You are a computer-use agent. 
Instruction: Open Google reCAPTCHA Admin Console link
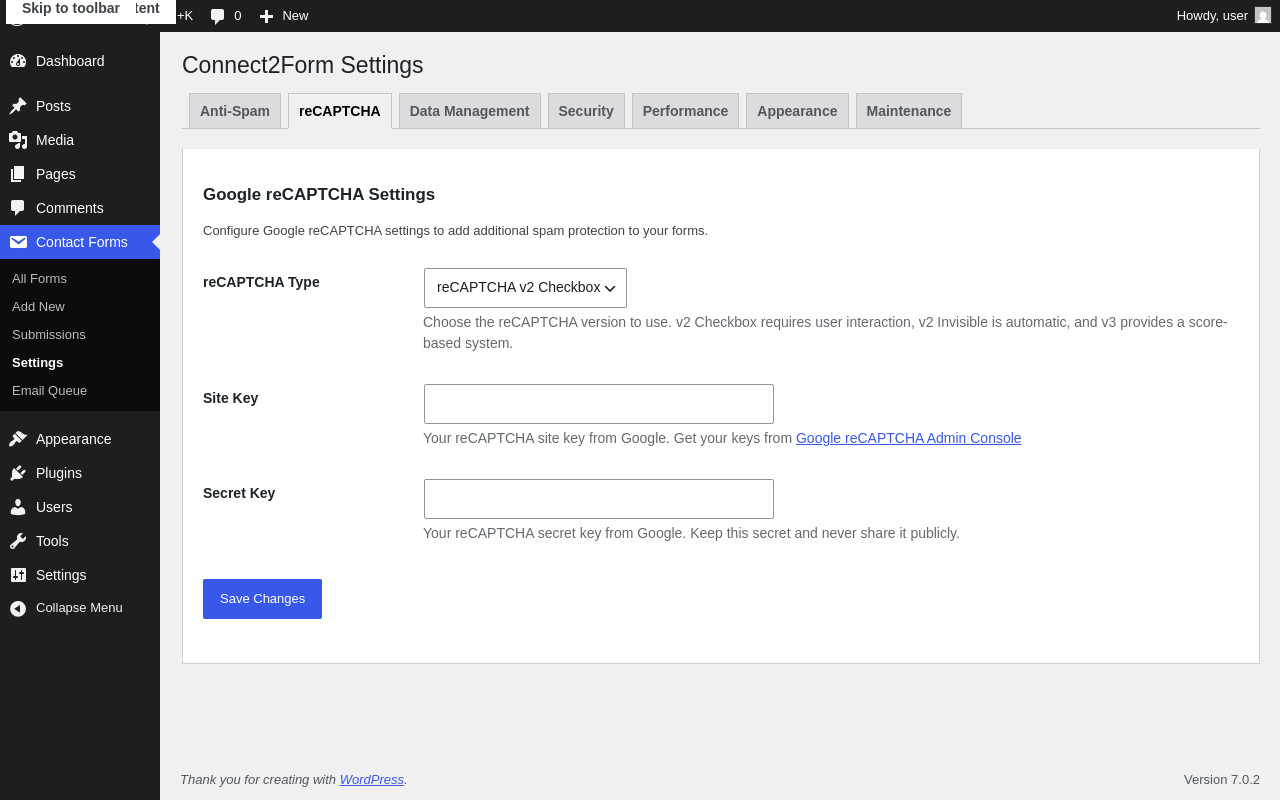pyautogui.click(x=909, y=438)
